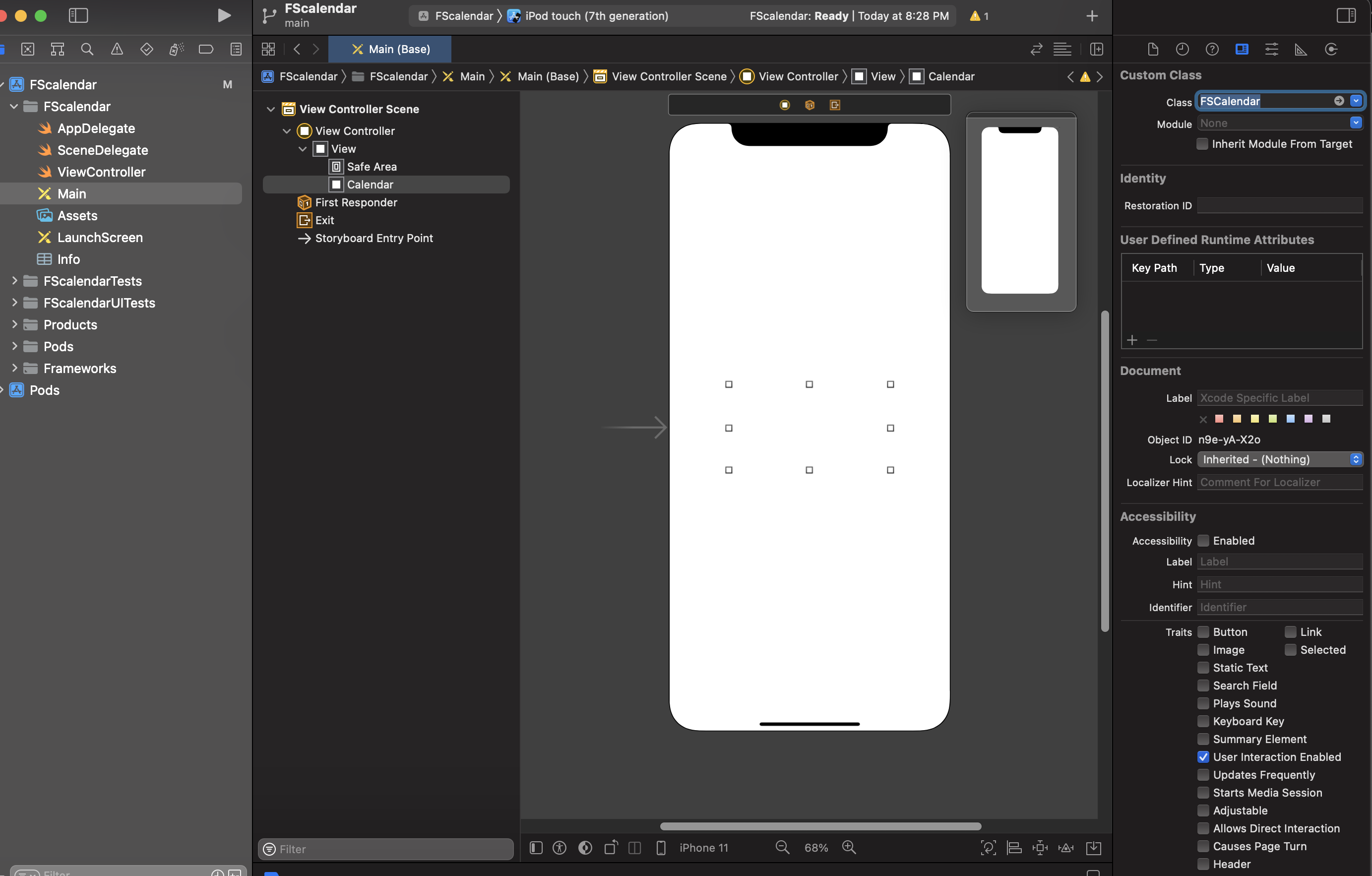Viewport: 1372px width, 876px height.
Task: Click the Run play button
Action: 224,15
